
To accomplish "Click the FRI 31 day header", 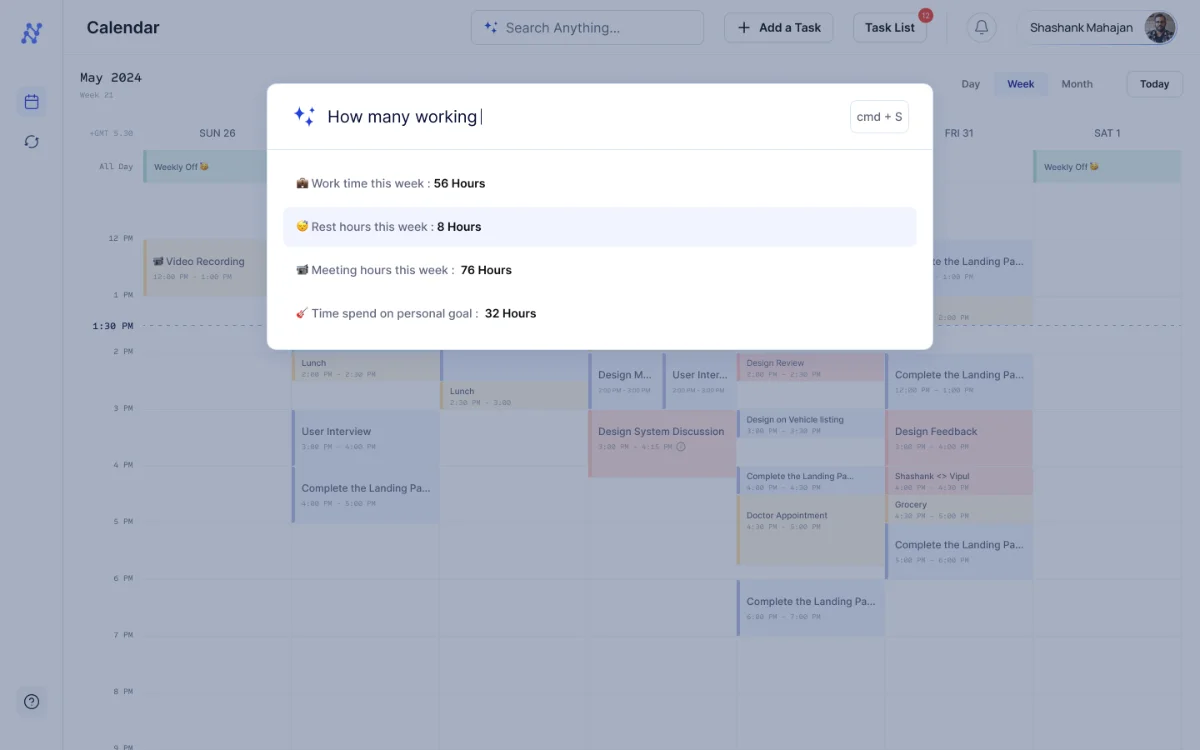I will [959, 133].
